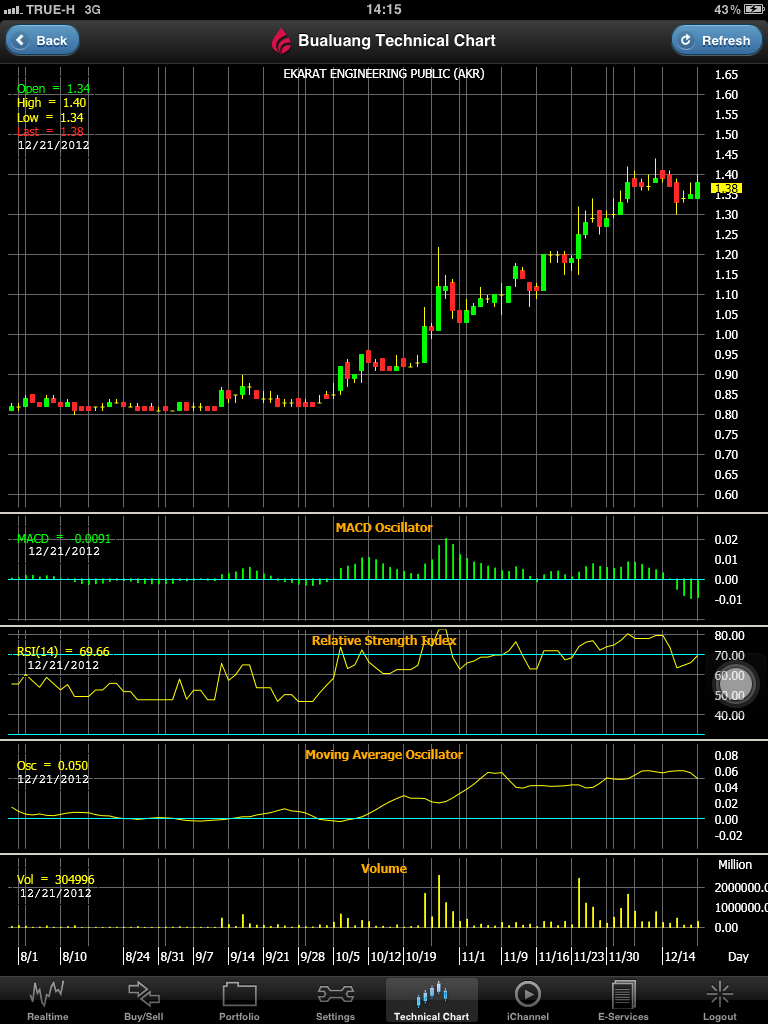Tap the 'Open = 1.34' value
Viewport: 768px width, 1024px height.
pos(54,89)
